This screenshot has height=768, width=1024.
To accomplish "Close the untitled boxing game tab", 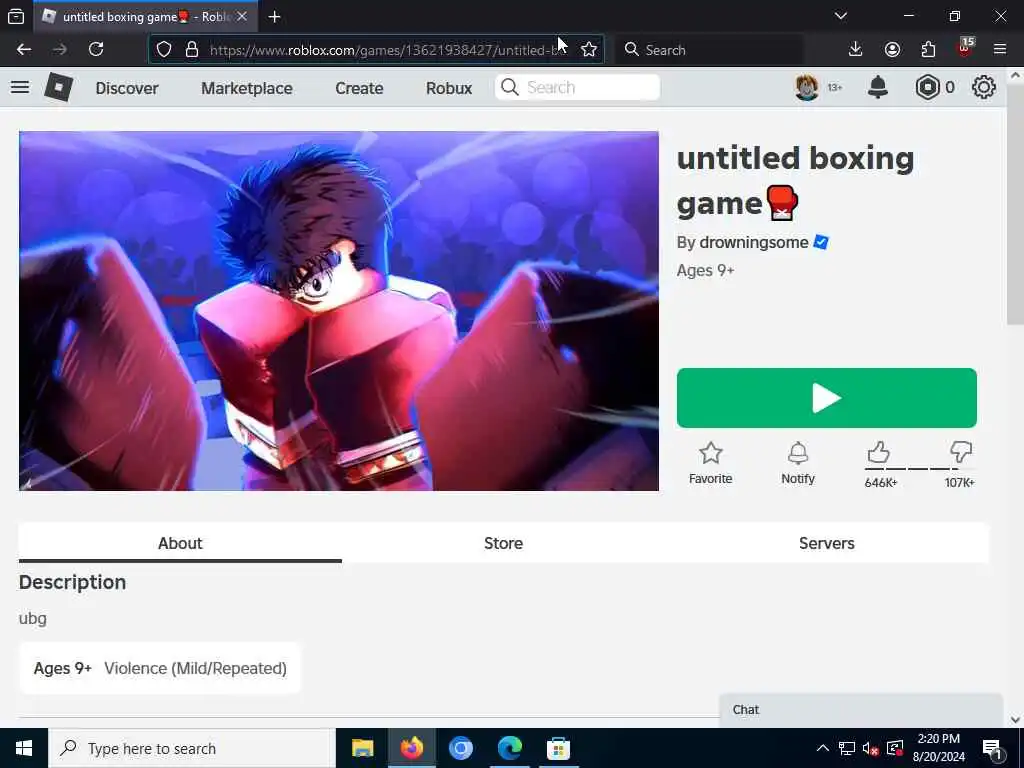I will pos(242,16).
